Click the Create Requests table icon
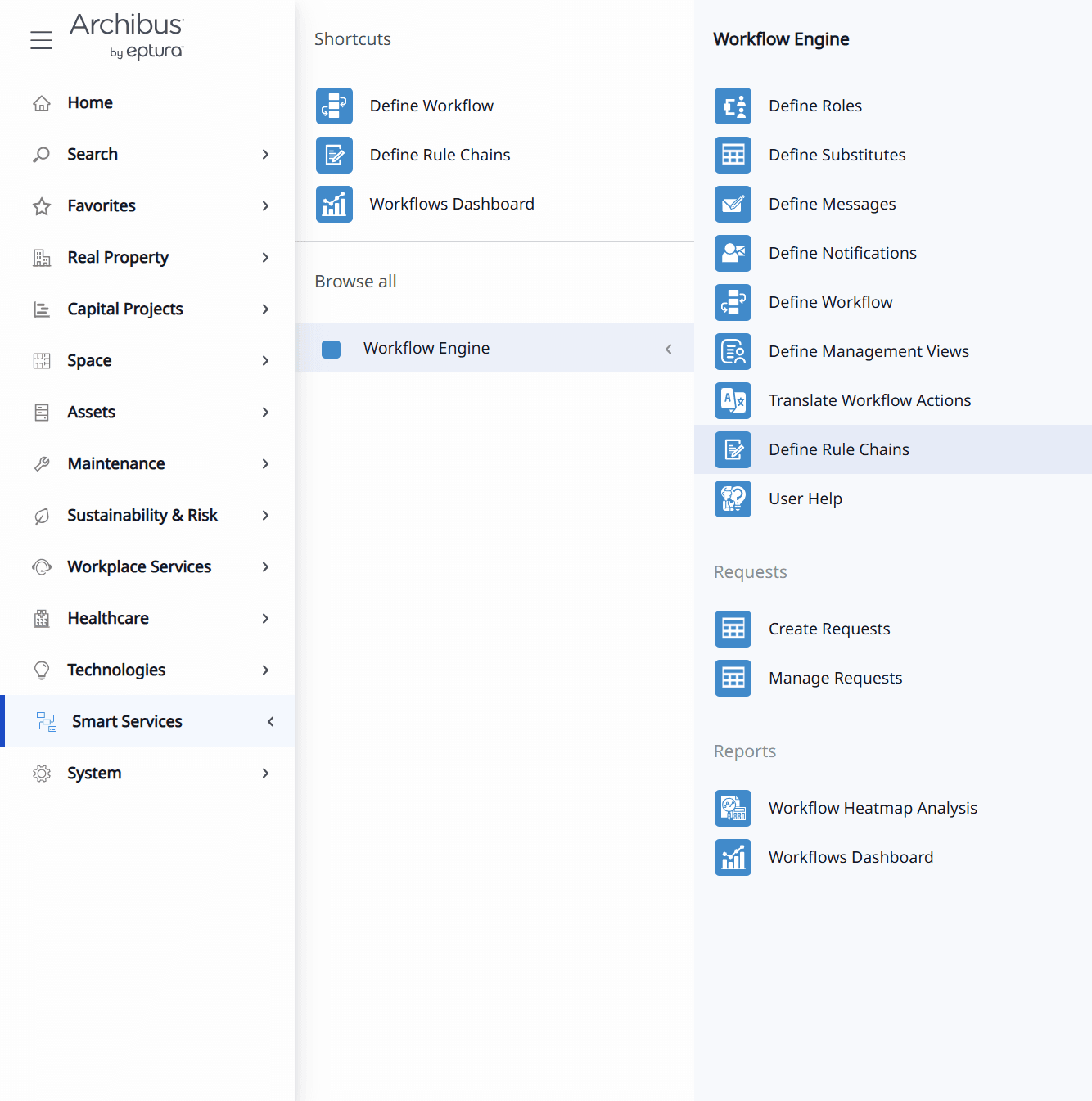Screen dimensions: 1092x1101 (x=733, y=629)
